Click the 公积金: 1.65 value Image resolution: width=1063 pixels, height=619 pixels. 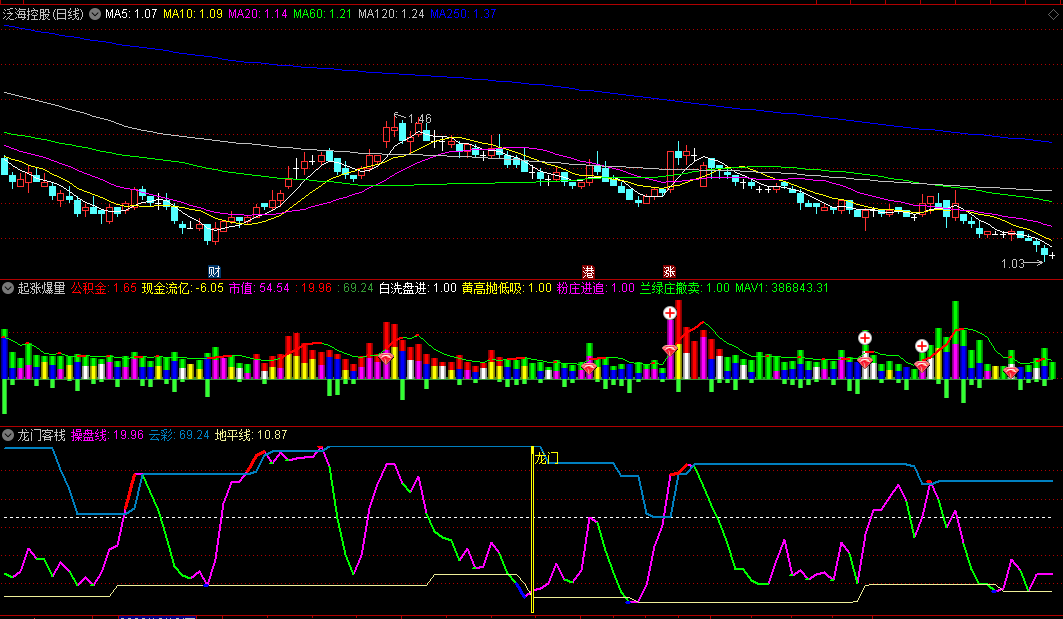point(104,288)
